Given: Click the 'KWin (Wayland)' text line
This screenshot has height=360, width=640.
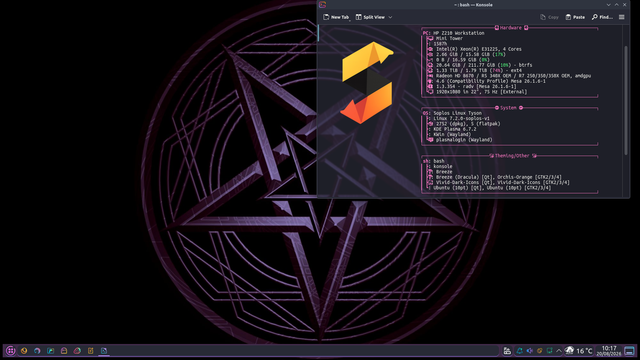Looking at the screenshot, I should point(452,134).
